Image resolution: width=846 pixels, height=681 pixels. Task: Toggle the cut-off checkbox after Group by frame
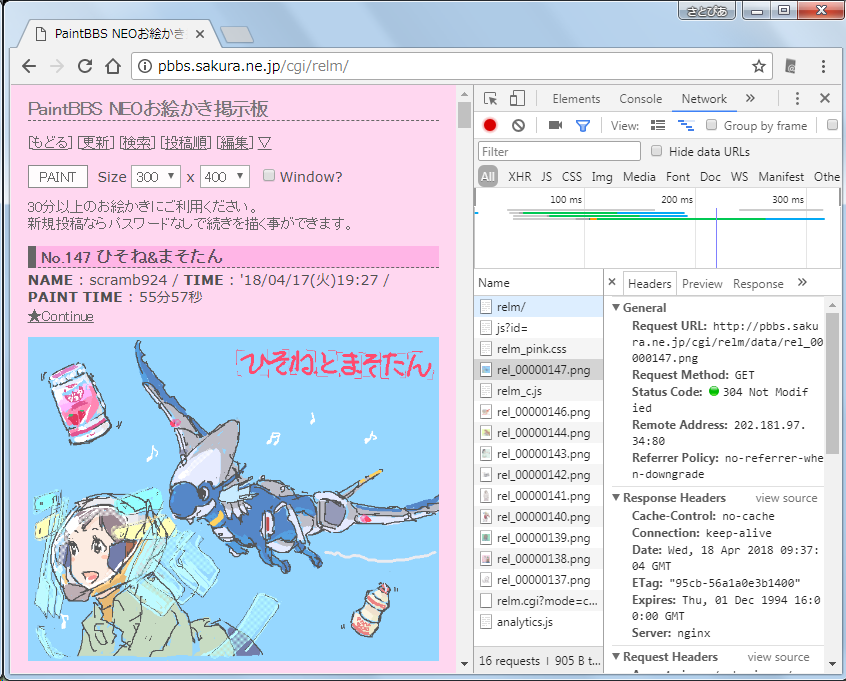pos(833,125)
